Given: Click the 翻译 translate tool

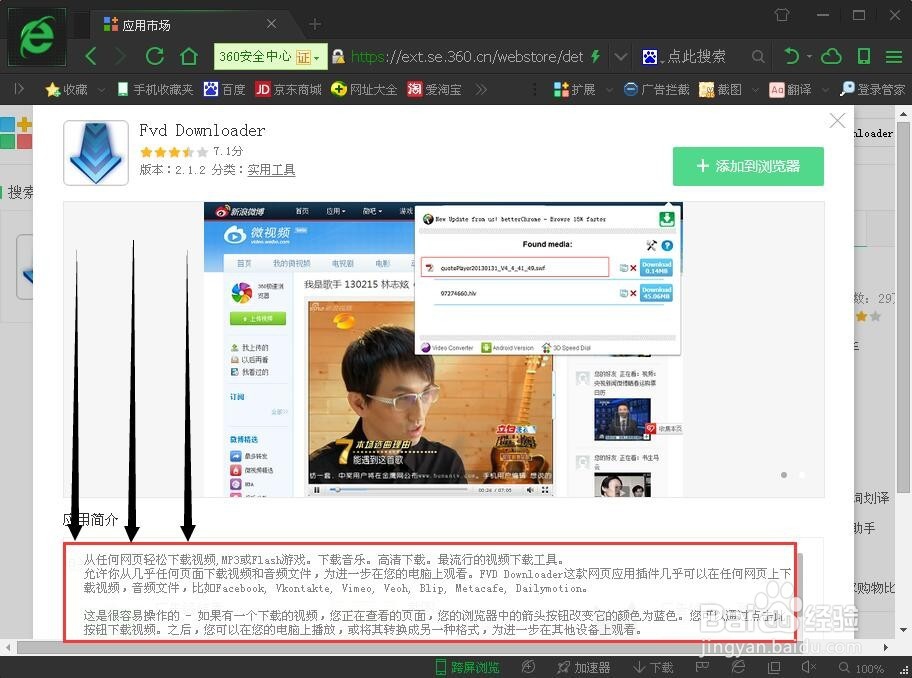Looking at the screenshot, I should (790, 90).
